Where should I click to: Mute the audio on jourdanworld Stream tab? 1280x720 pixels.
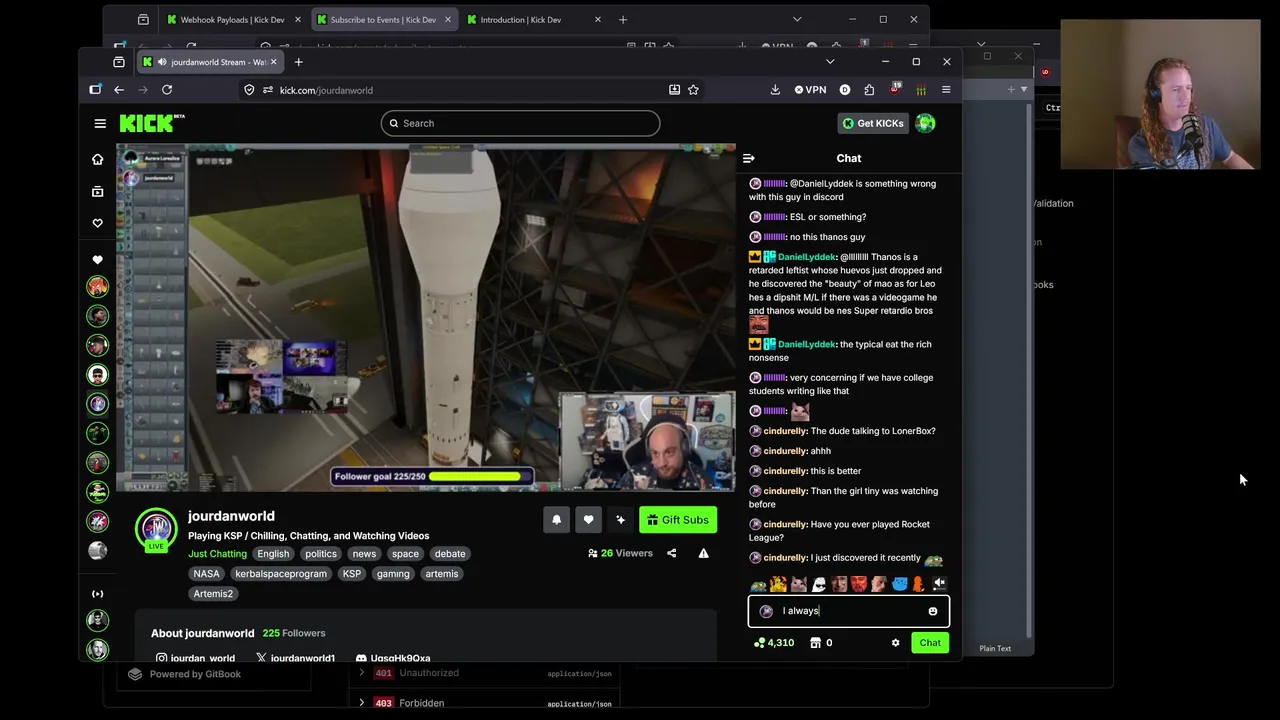[x=162, y=62]
